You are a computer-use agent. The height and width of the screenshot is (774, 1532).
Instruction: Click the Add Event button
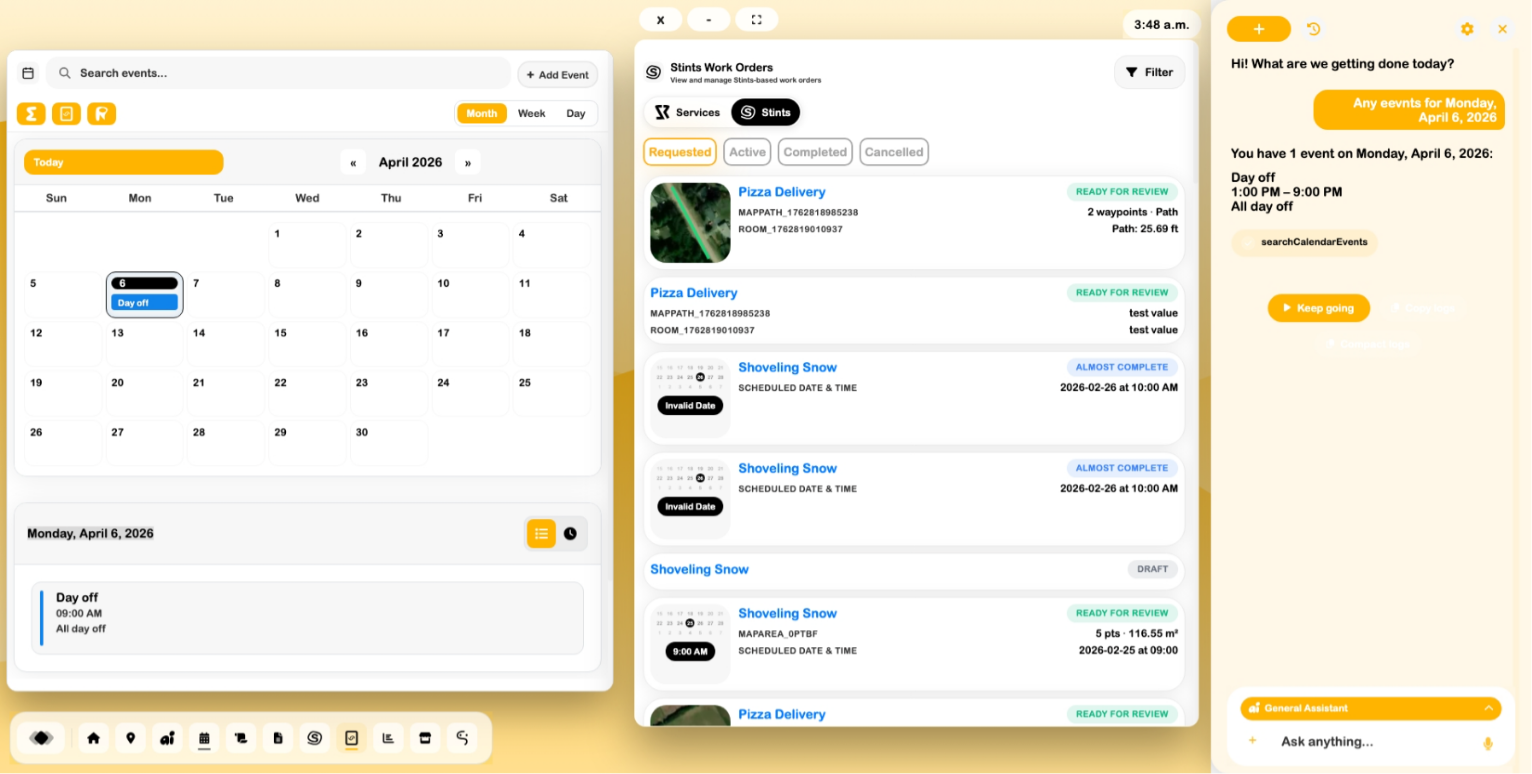point(557,75)
